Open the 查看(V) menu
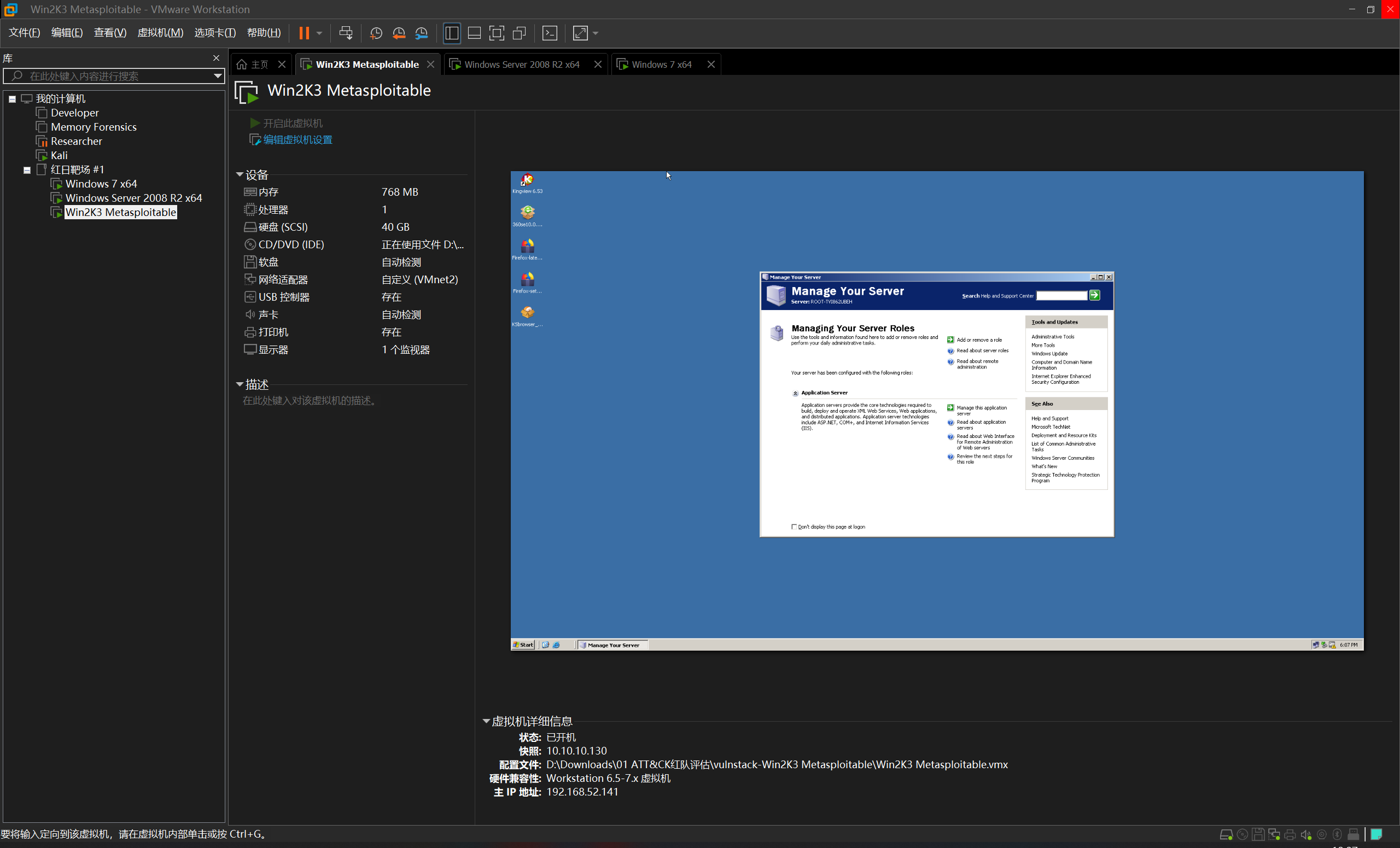1400x848 pixels. (x=110, y=33)
